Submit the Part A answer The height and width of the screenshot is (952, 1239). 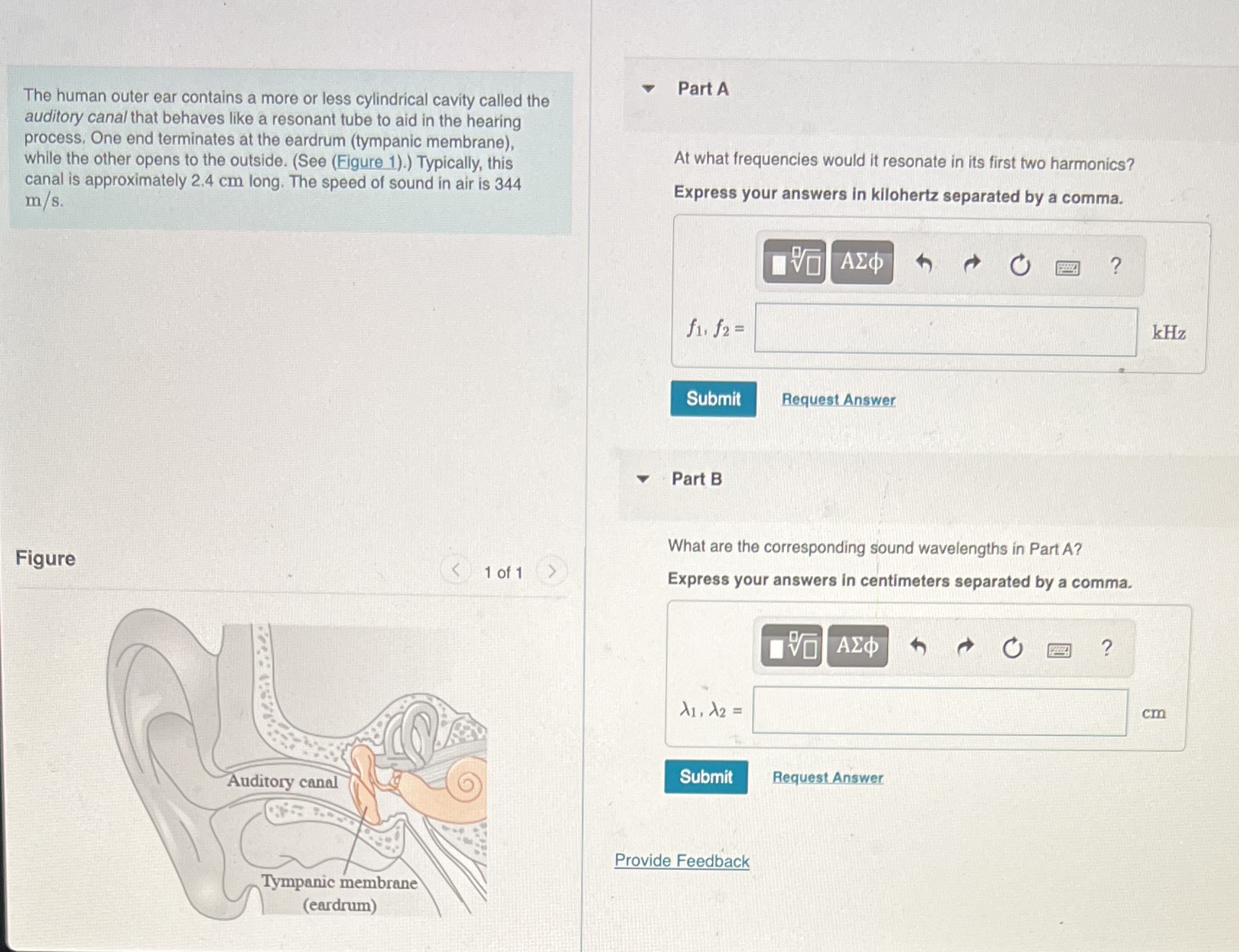tap(713, 399)
